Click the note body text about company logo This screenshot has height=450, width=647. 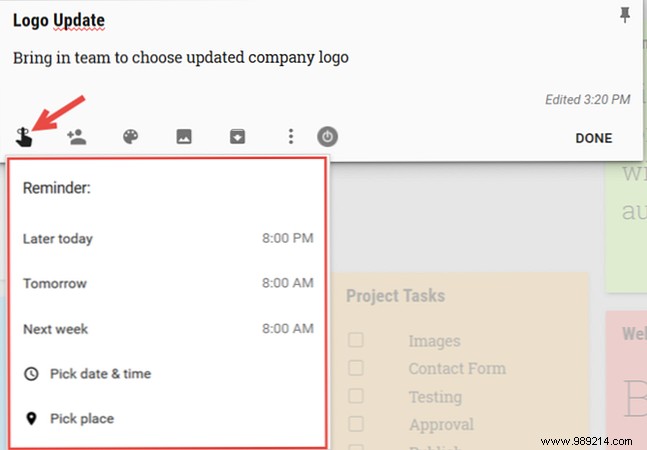pos(181,58)
